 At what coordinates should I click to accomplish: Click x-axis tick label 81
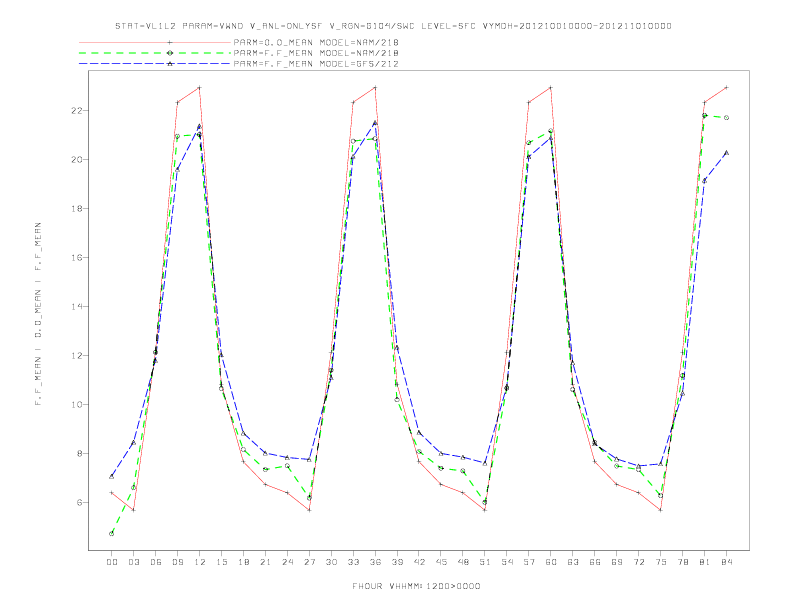click(x=705, y=562)
